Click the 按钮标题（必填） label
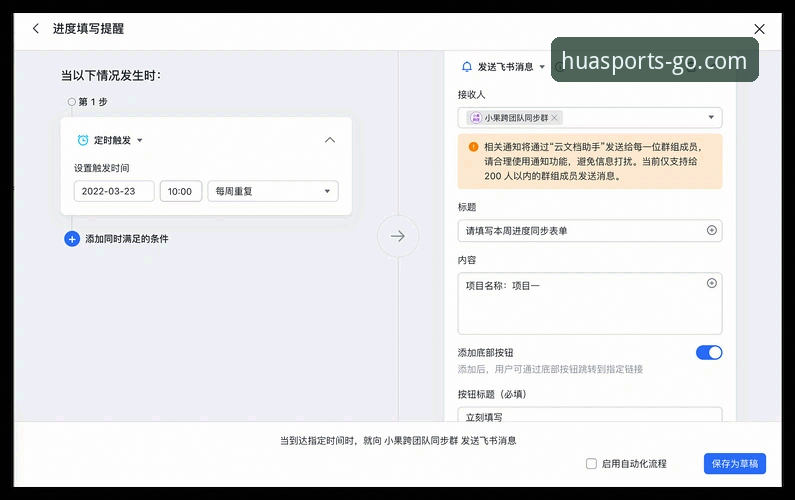This screenshot has height=500, width=795. click(492, 394)
